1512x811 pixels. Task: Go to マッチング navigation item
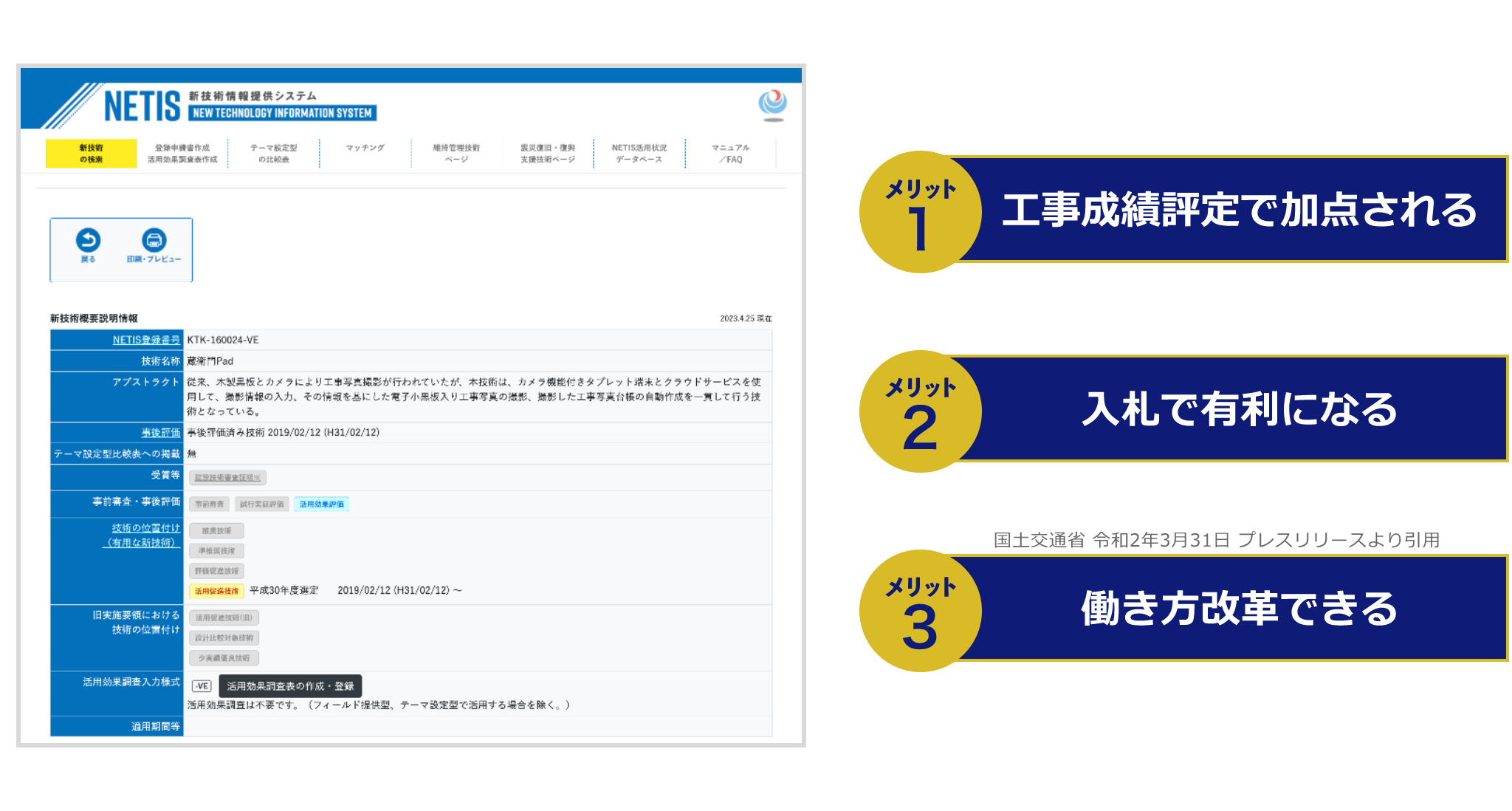coord(365,148)
